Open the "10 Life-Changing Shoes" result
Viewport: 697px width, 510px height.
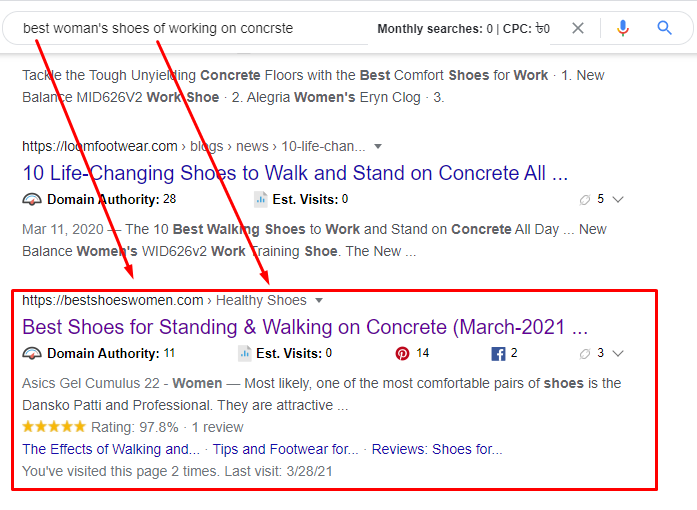(295, 173)
